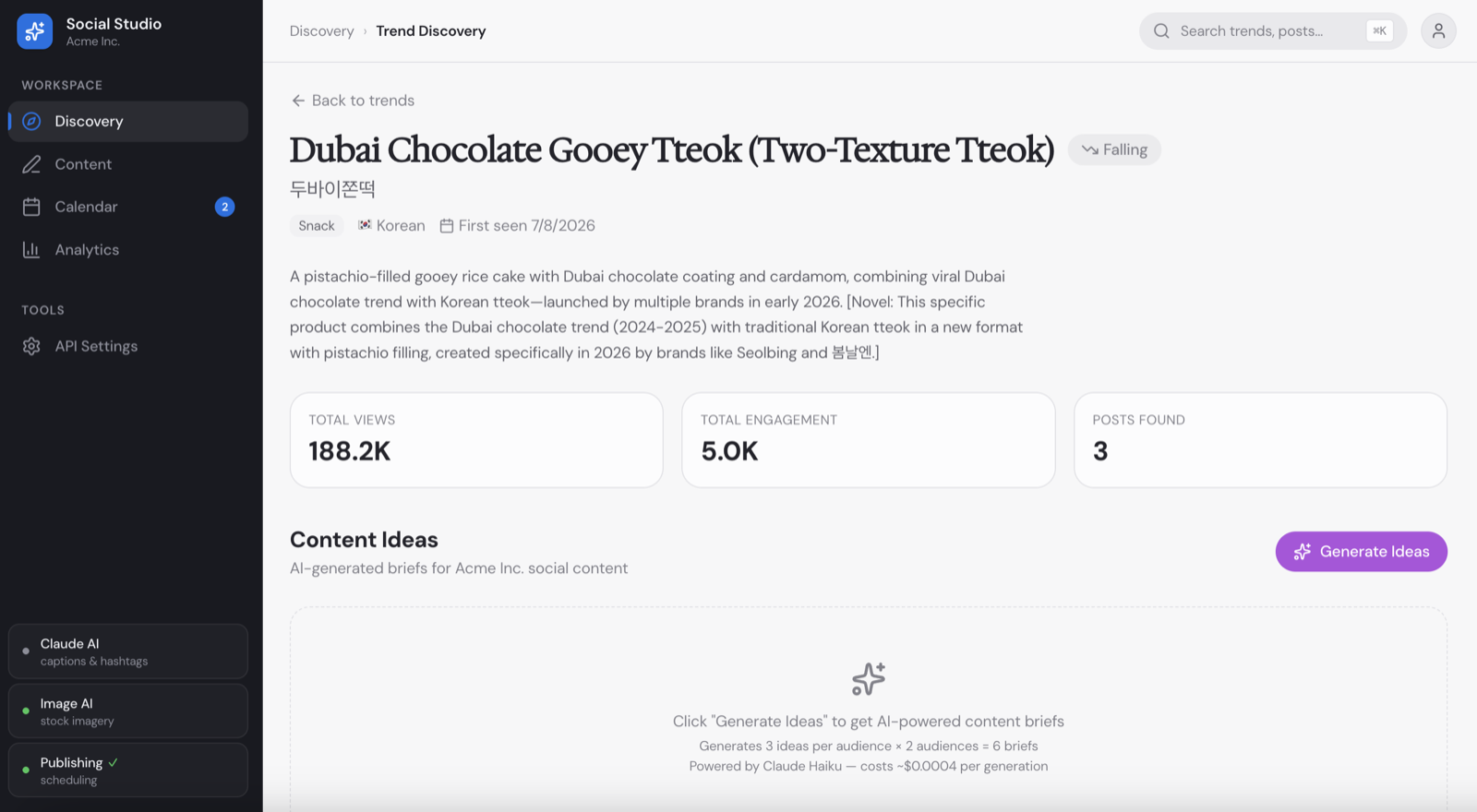
Task: Click Discovery in the breadcrumb
Action: pos(321,31)
